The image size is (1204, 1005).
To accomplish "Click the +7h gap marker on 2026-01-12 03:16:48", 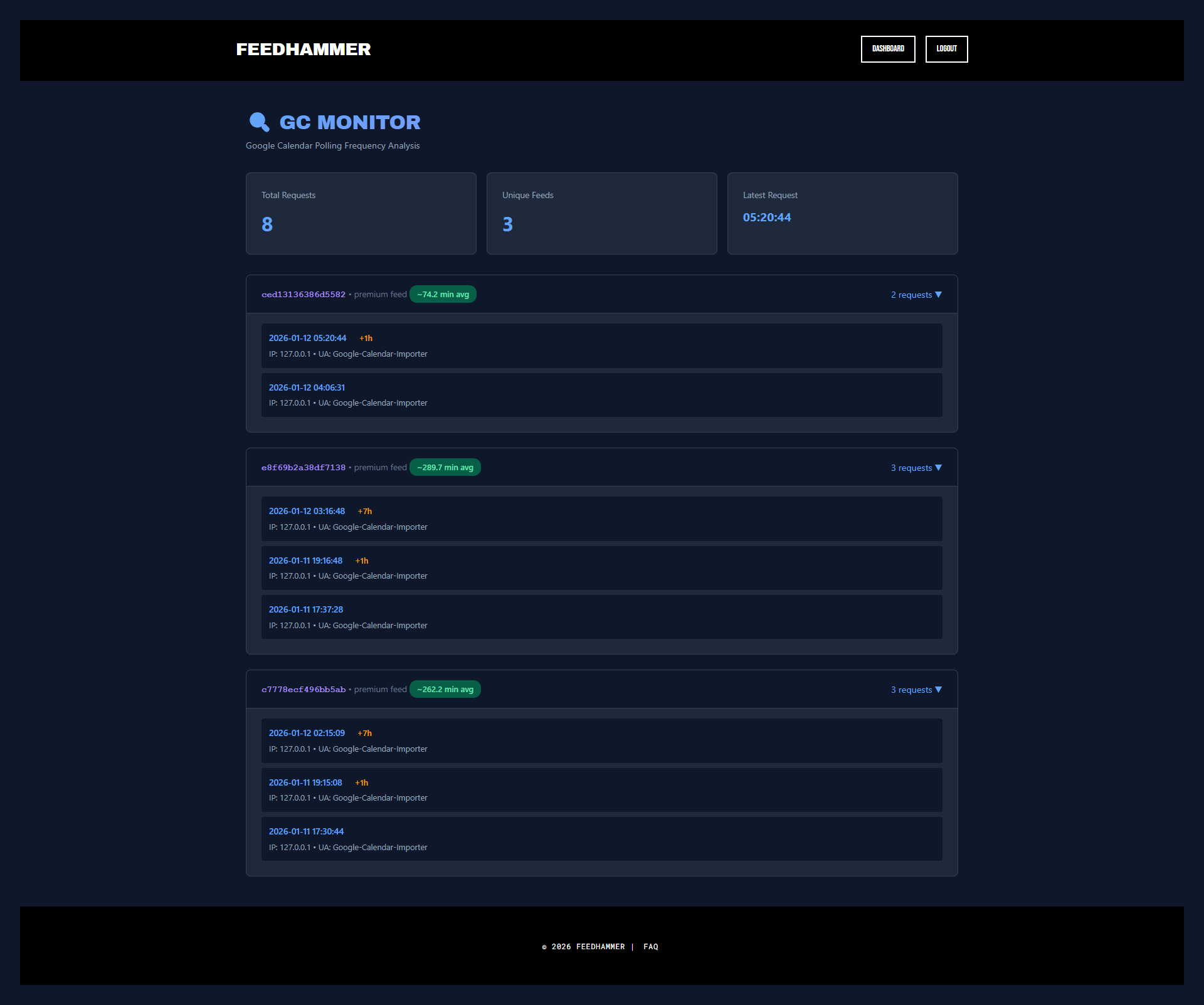I will pyautogui.click(x=364, y=511).
